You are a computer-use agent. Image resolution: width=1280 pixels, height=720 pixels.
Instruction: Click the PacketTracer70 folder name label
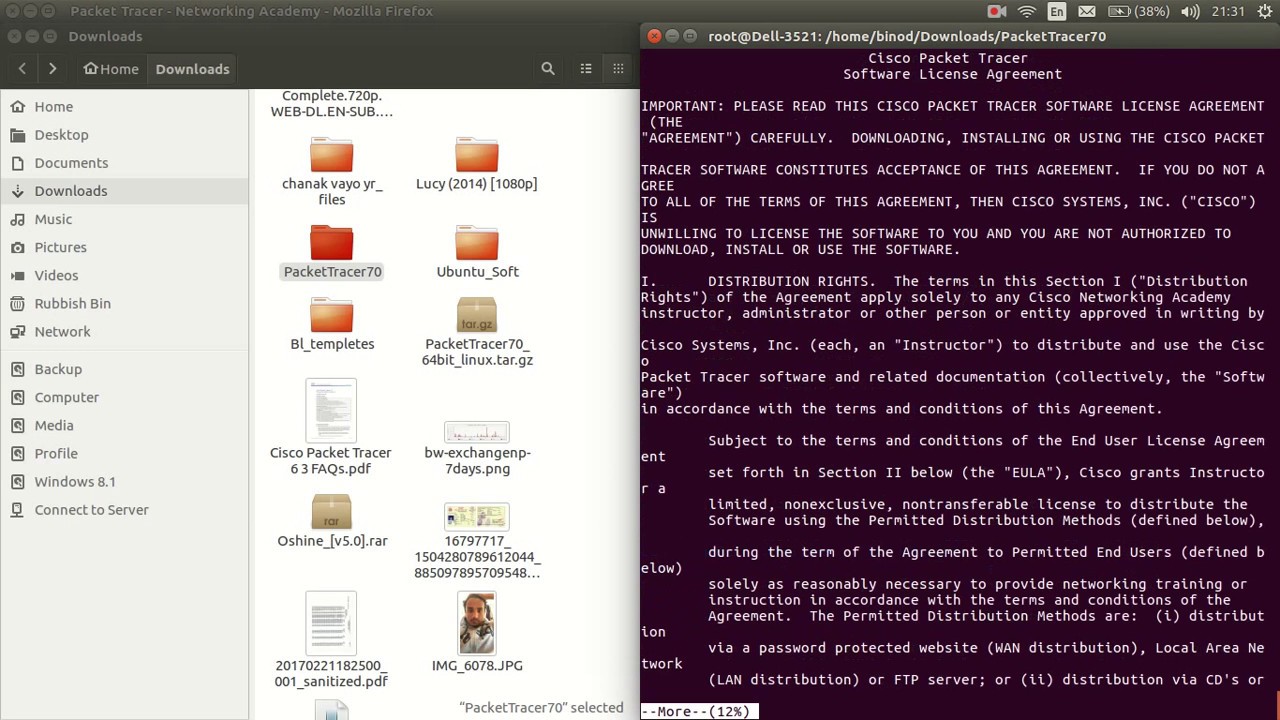[332, 271]
